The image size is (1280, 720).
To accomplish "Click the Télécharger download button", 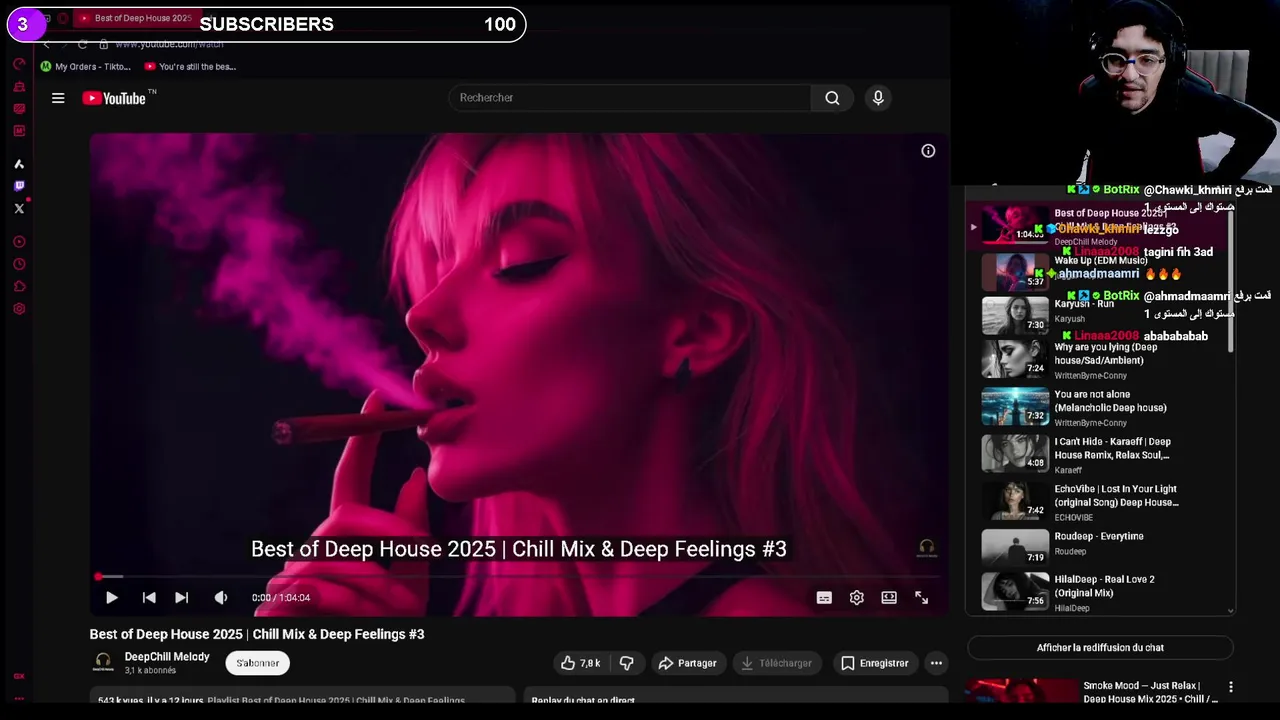I will tap(776, 663).
